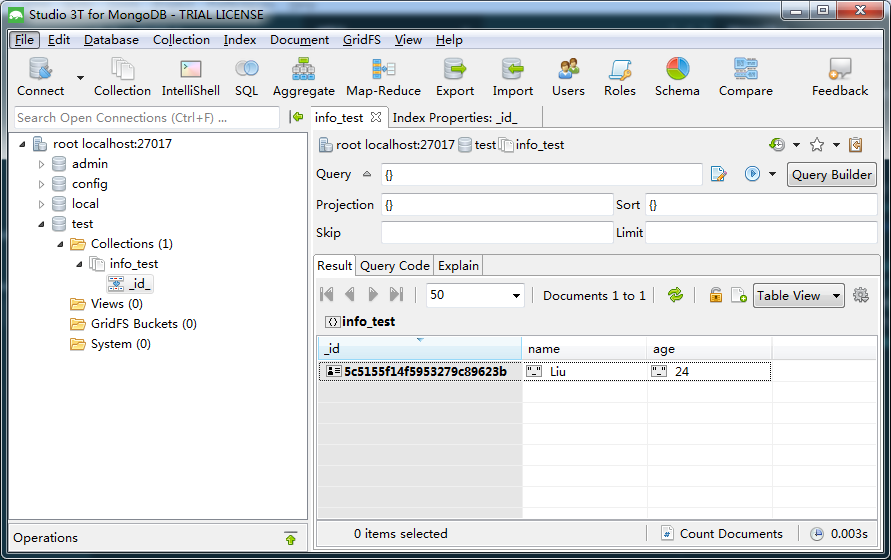Image resolution: width=891 pixels, height=560 pixels.
Task: Run the query with play icon
Action: tap(752, 174)
